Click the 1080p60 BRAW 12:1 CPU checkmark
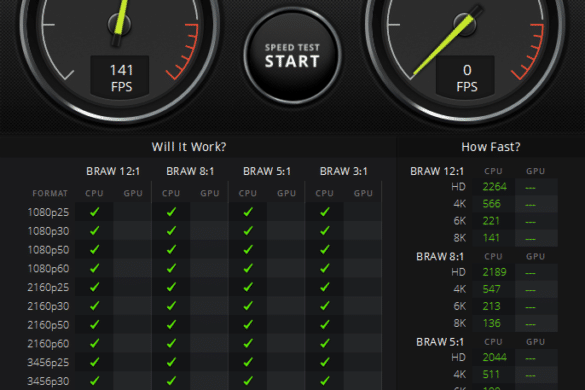Viewport: 585px width, 390px height. (x=94, y=268)
